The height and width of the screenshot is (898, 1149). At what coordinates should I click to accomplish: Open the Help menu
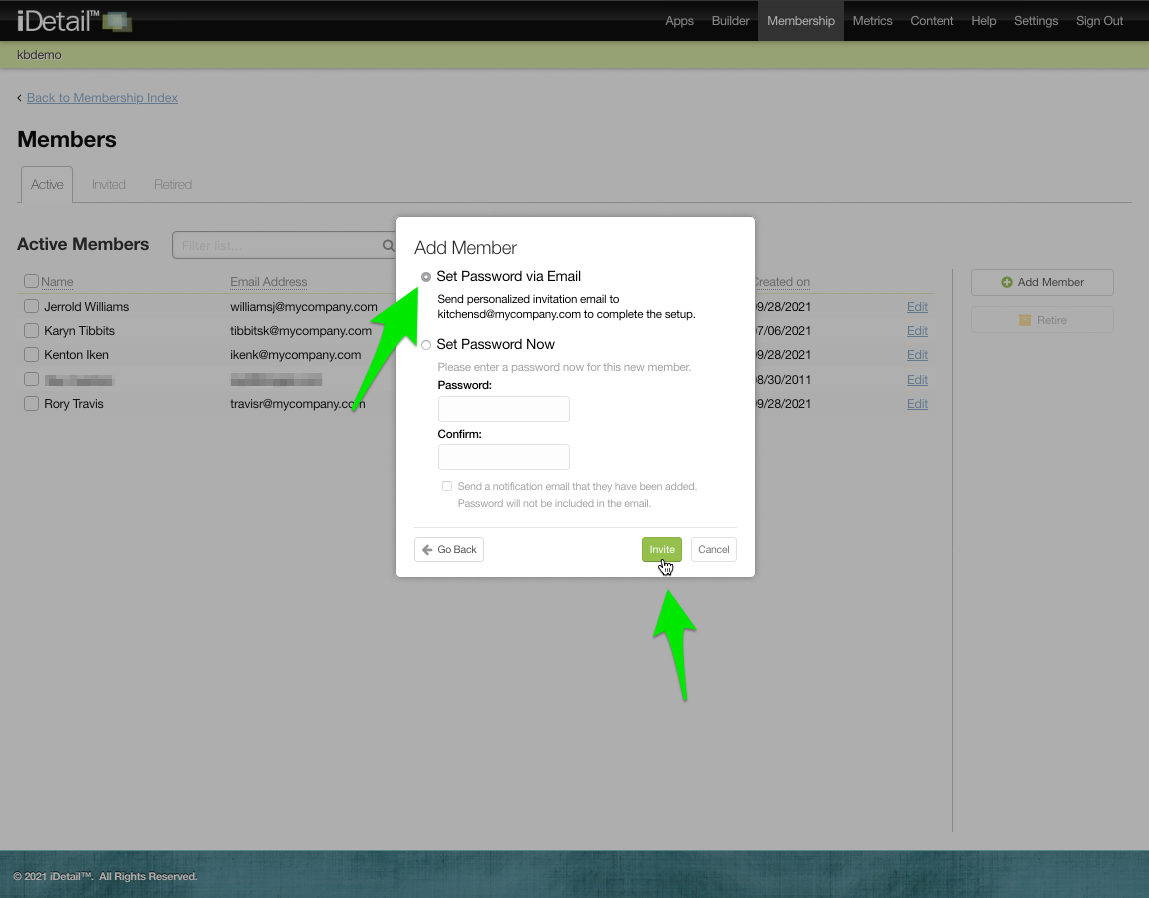point(983,21)
